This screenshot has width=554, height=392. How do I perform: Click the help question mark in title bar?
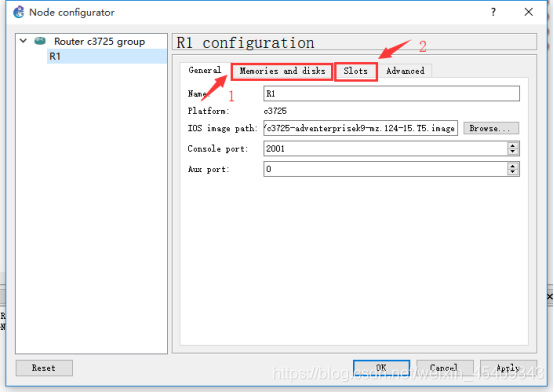tap(493, 12)
